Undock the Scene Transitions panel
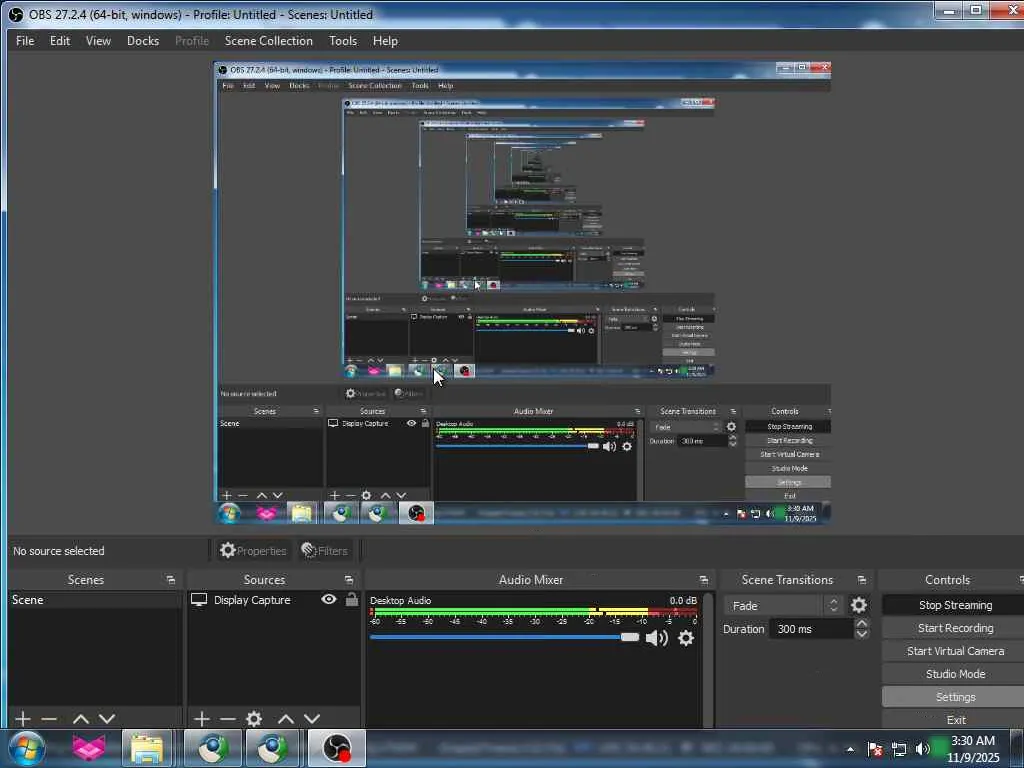This screenshot has height=768, width=1024. pyautogui.click(x=861, y=580)
